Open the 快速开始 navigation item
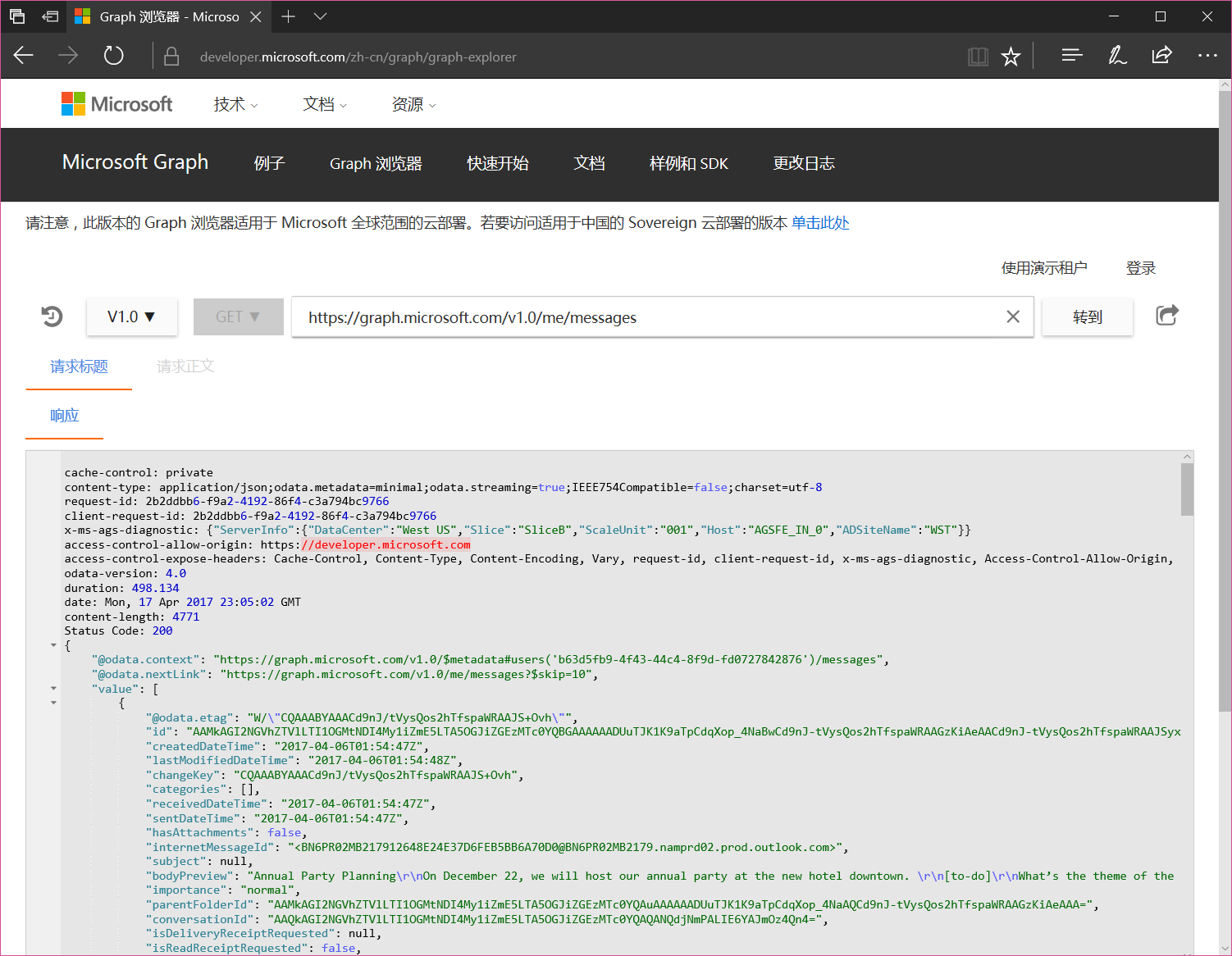The height and width of the screenshot is (956, 1232). [497, 164]
